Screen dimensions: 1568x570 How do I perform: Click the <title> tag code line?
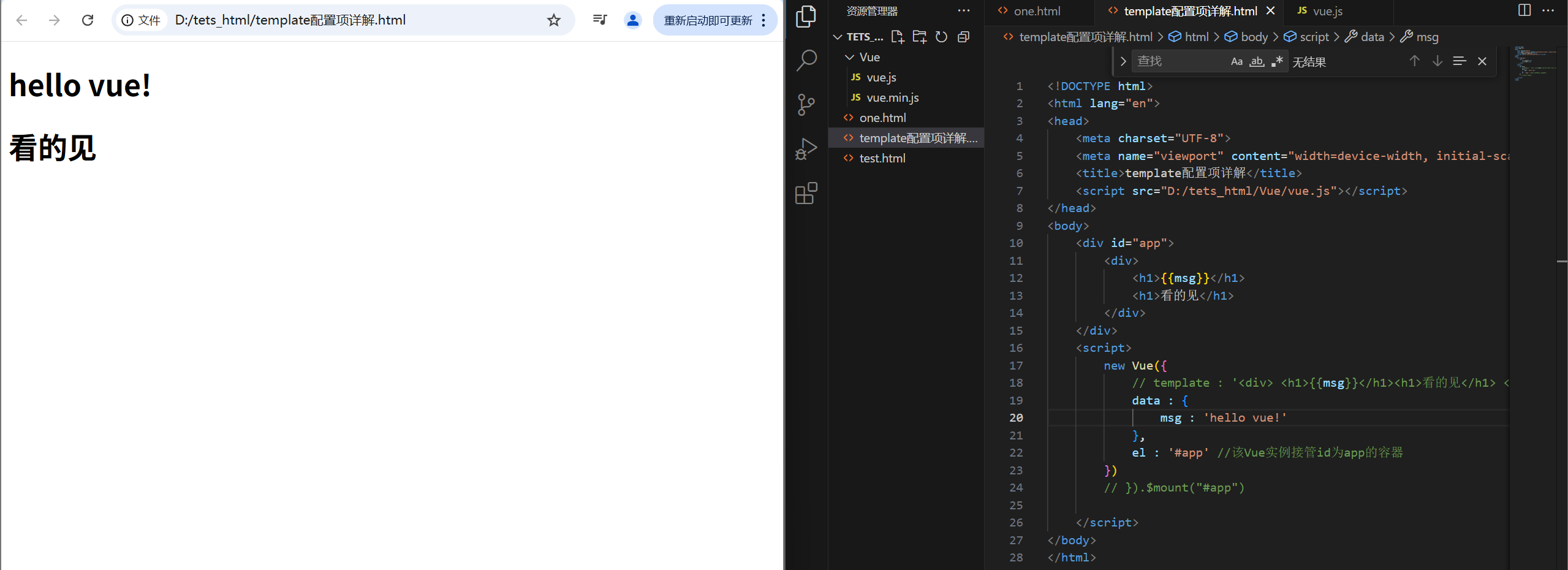click(x=1189, y=173)
